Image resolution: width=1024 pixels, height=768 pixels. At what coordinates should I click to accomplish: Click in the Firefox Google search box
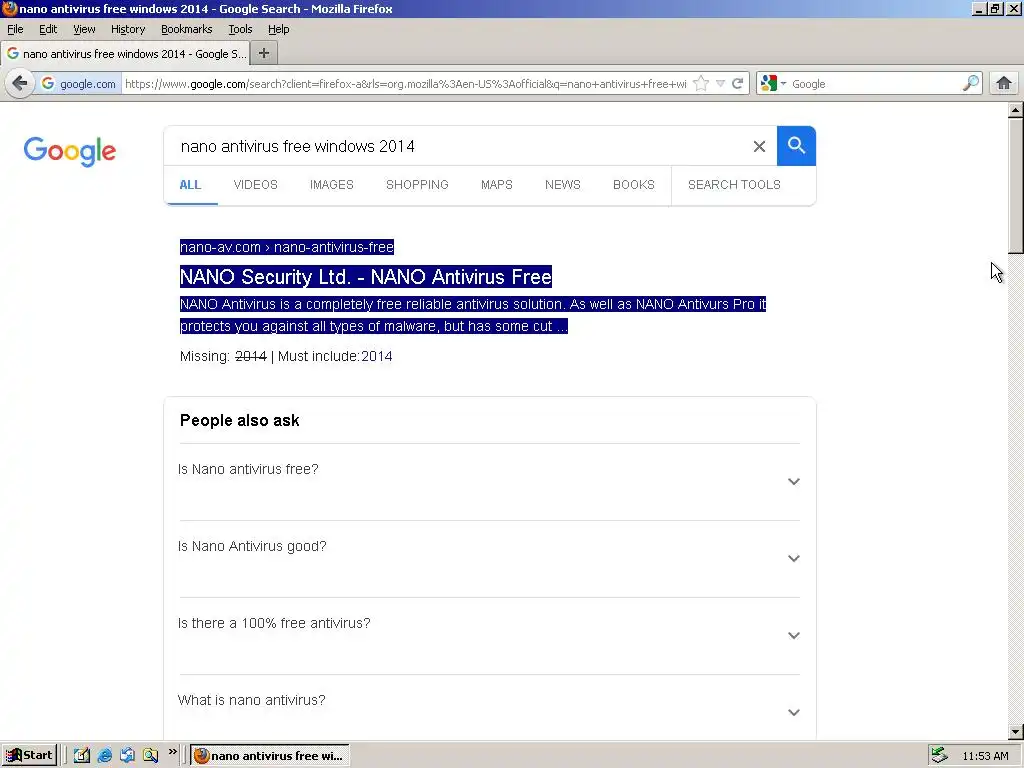(x=875, y=84)
